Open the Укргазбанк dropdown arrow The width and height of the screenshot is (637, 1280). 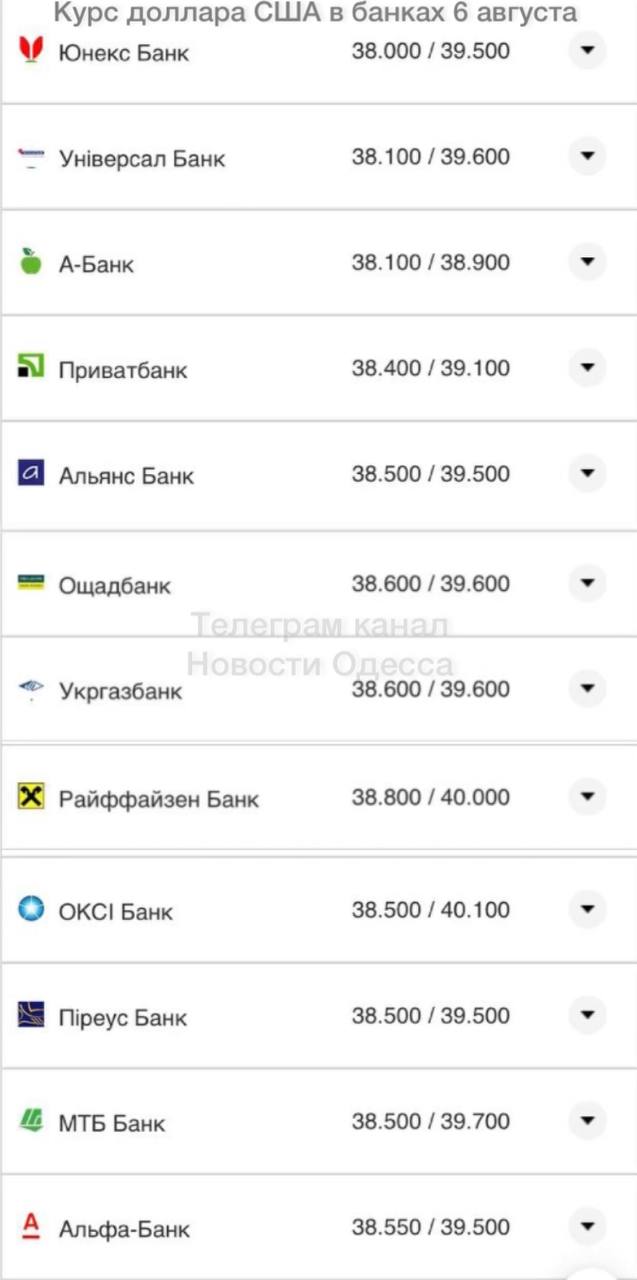tap(587, 689)
